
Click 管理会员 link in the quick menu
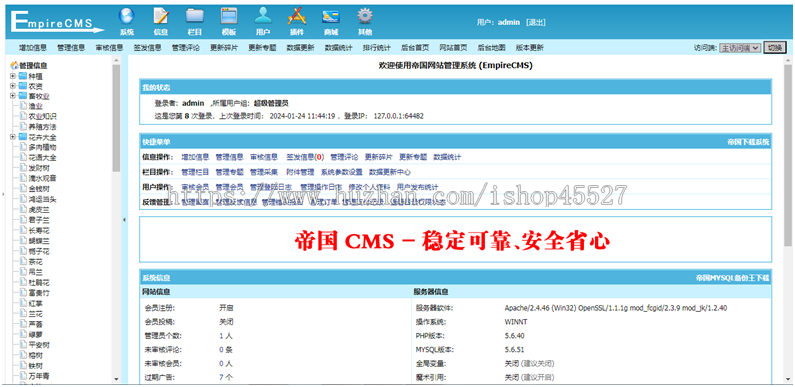click(230, 187)
